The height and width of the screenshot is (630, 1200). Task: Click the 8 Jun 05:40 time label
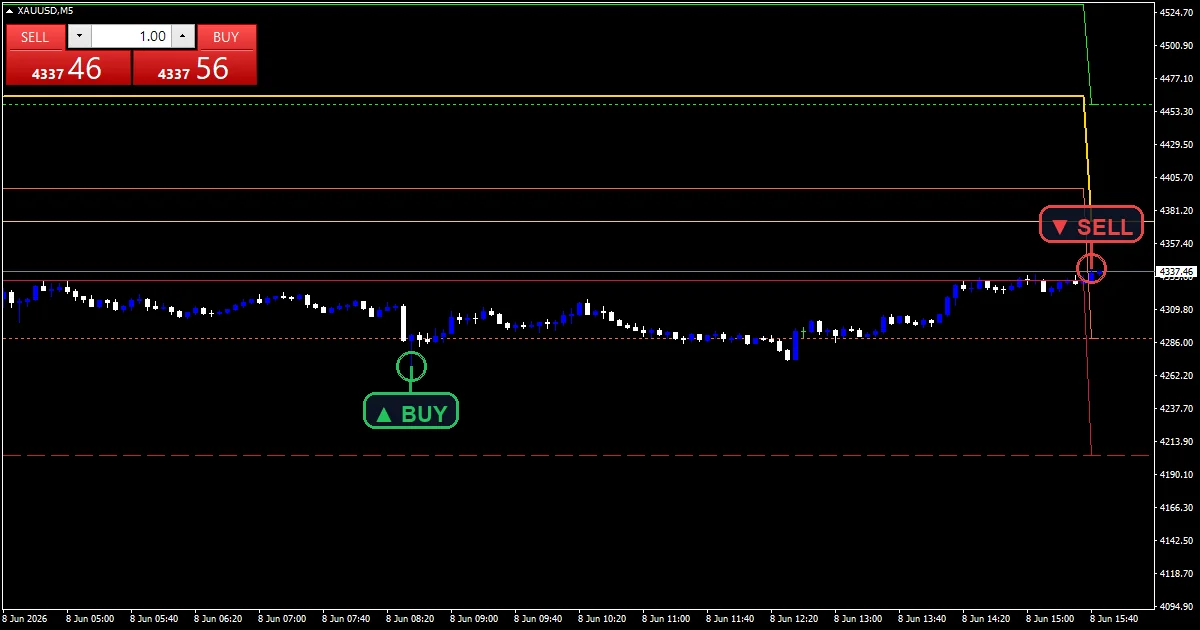click(156, 618)
